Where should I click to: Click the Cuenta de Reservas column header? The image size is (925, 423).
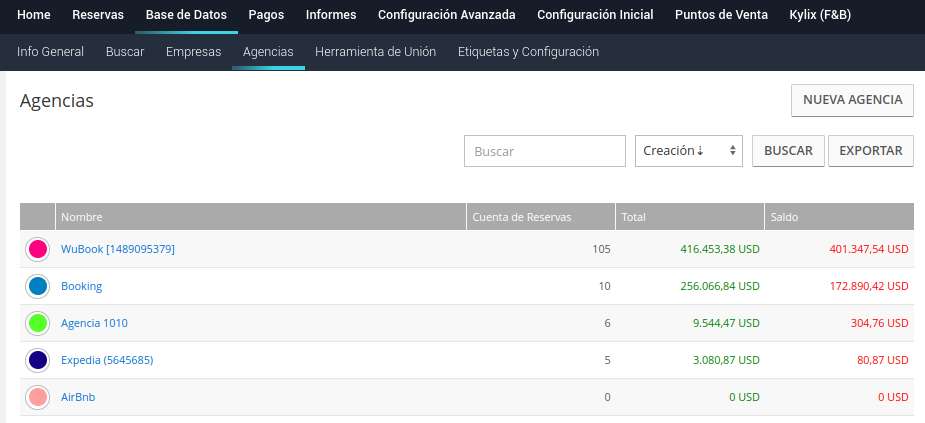pyautogui.click(x=541, y=217)
